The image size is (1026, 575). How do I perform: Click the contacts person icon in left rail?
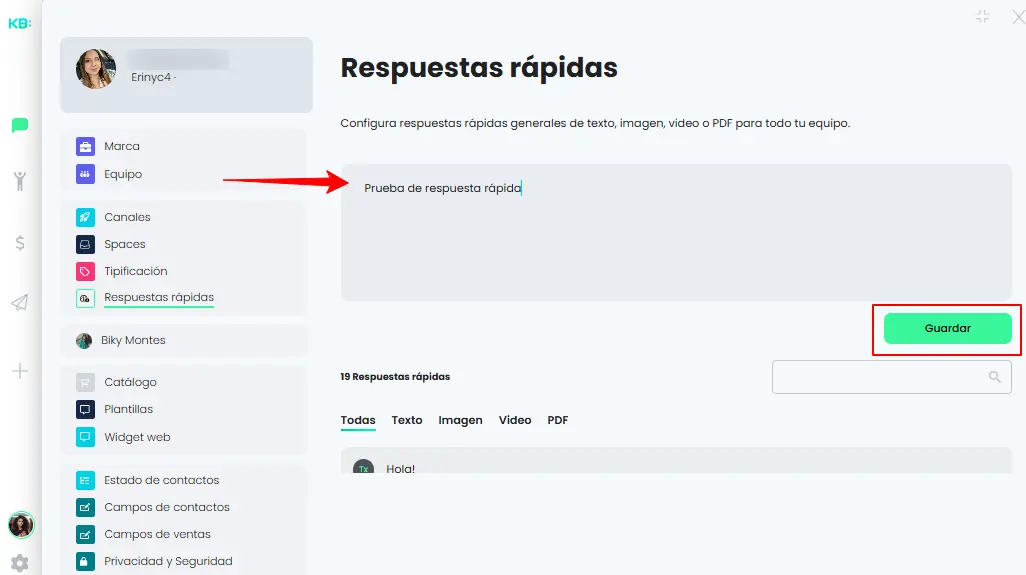coord(20,181)
